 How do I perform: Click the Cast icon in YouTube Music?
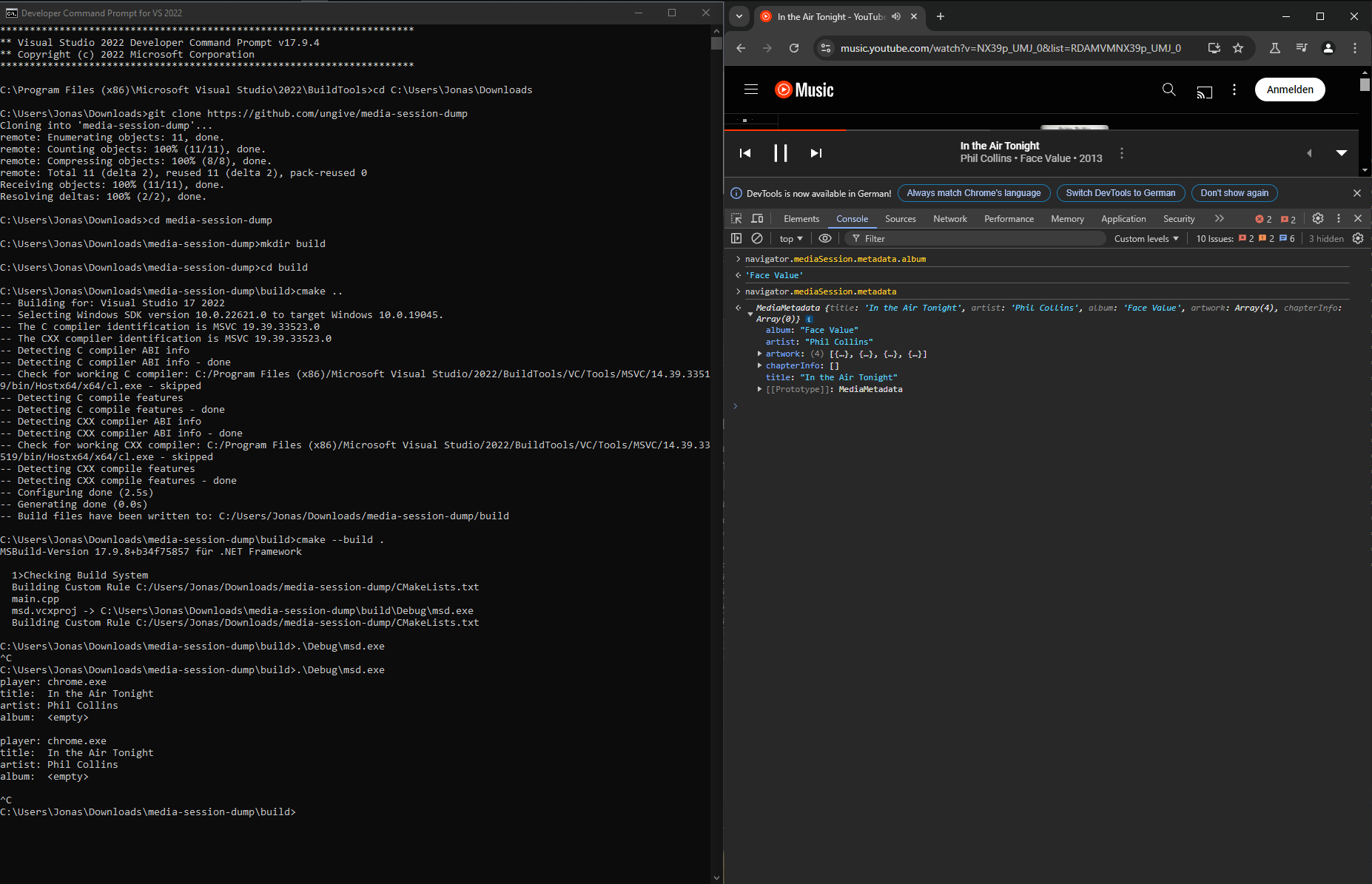click(x=1204, y=91)
